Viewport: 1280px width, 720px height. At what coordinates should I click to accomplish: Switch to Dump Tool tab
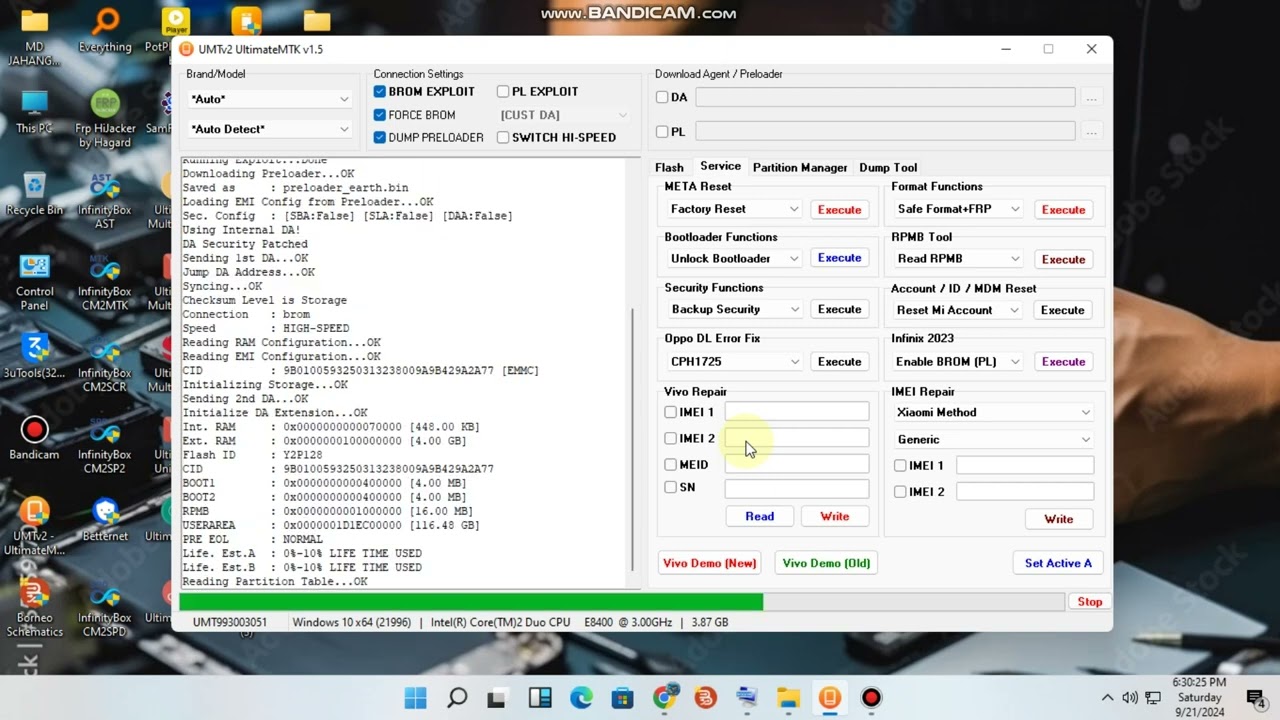pos(888,167)
